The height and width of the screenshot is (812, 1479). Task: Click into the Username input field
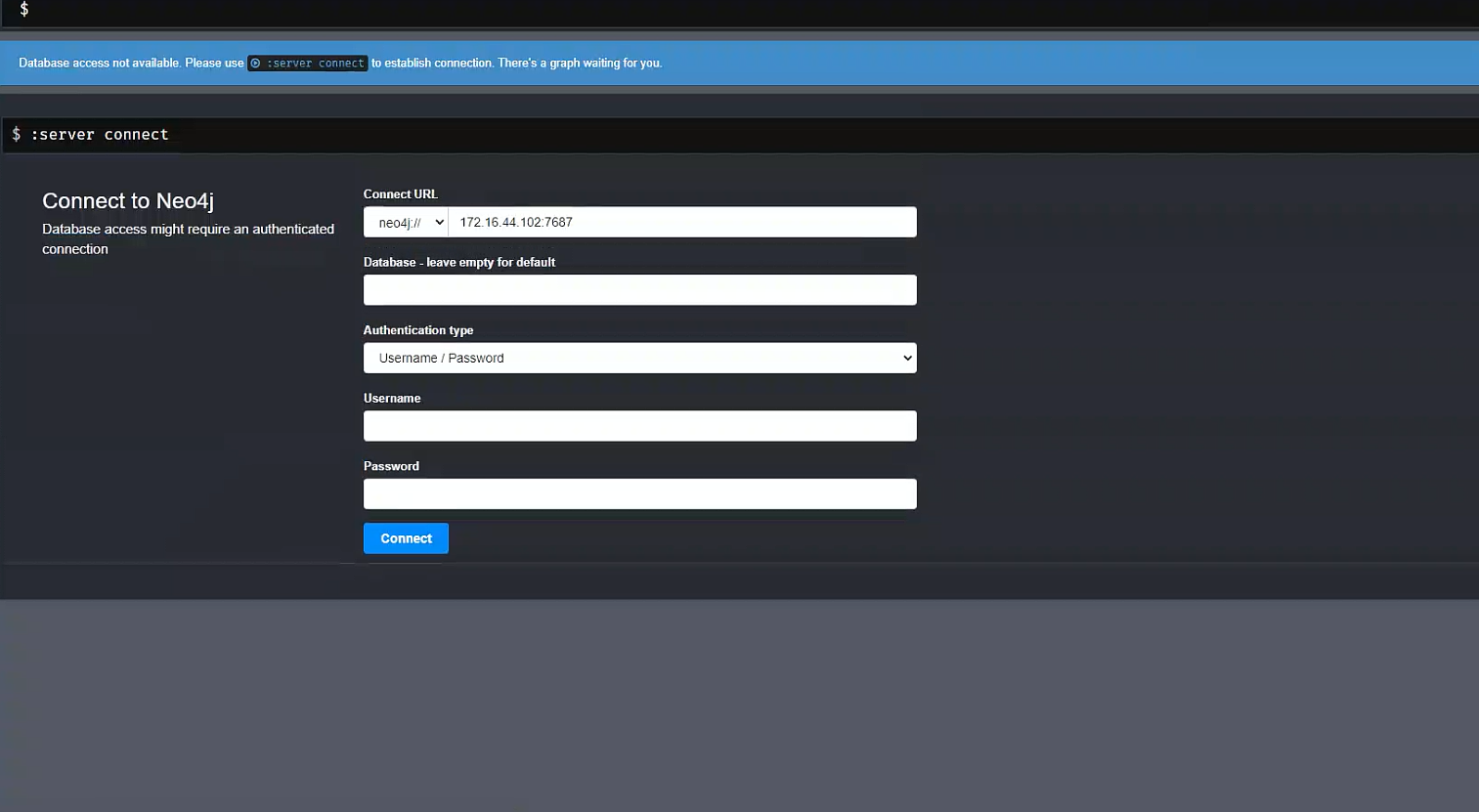640,426
